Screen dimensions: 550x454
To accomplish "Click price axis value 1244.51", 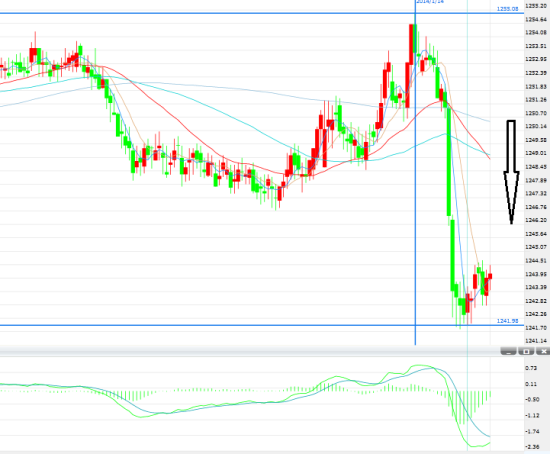I will [x=536, y=261].
